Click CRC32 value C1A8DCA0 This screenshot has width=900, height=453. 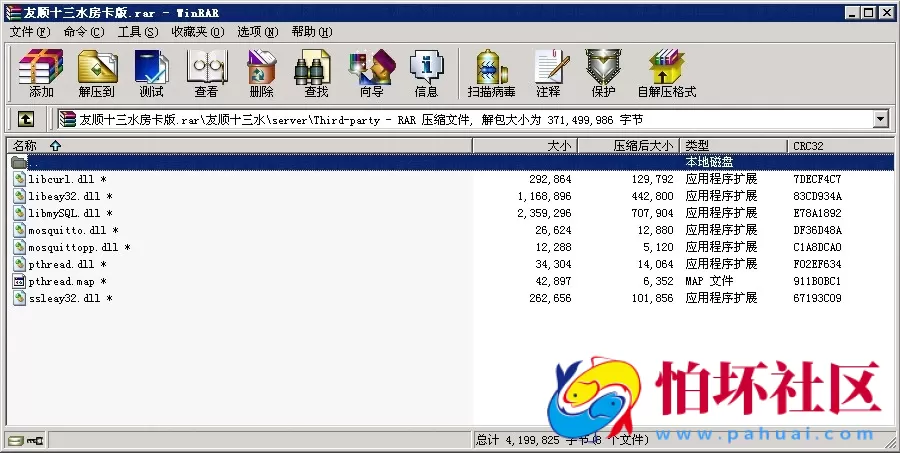click(817, 247)
